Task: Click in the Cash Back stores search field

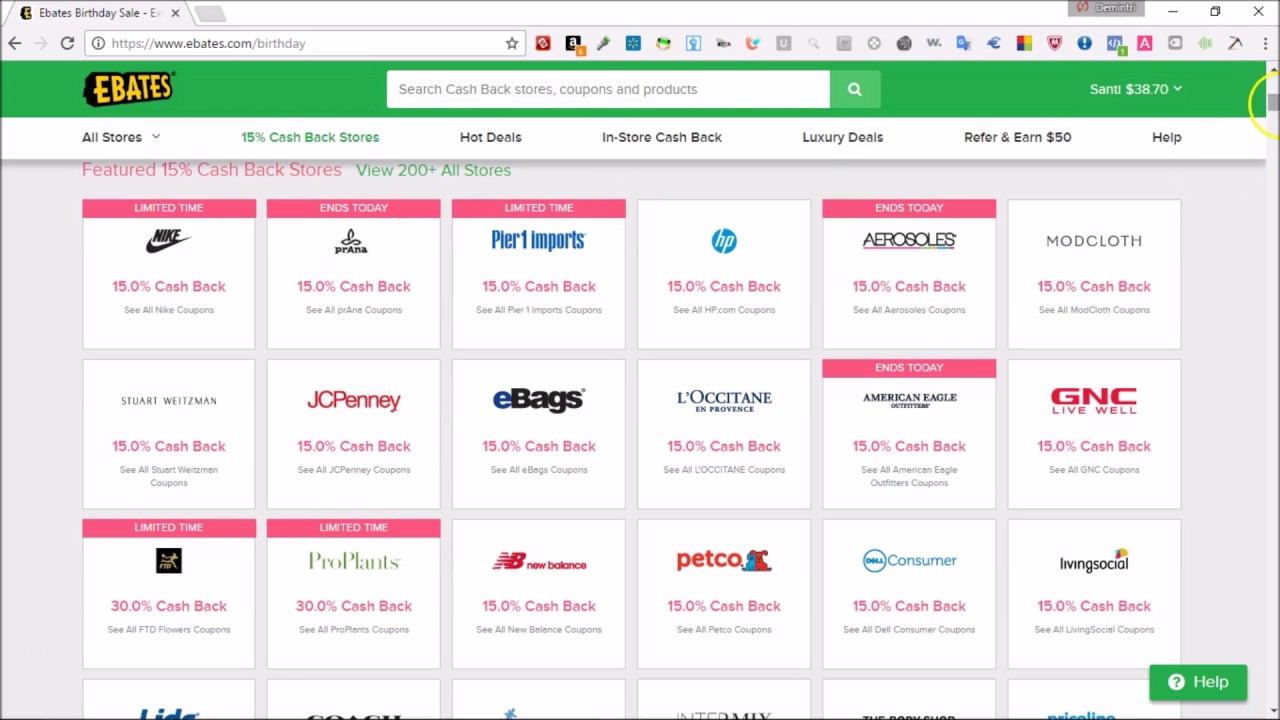Action: coord(608,89)
